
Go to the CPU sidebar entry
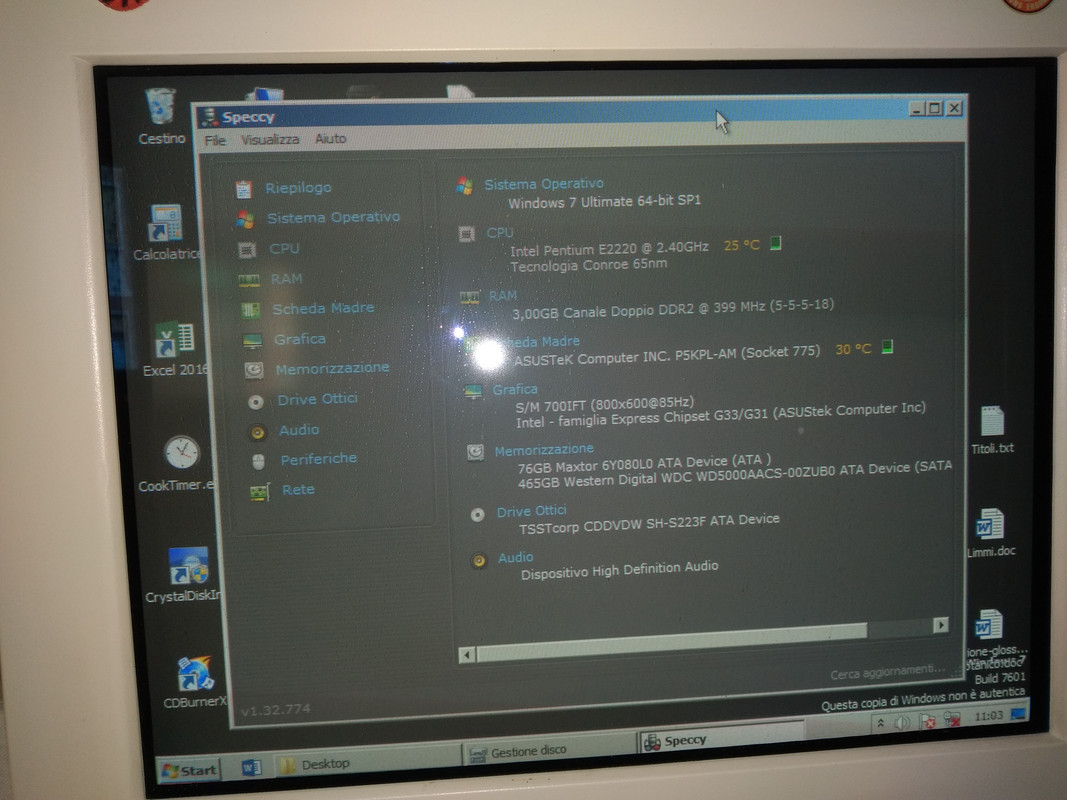pos(284,248)
